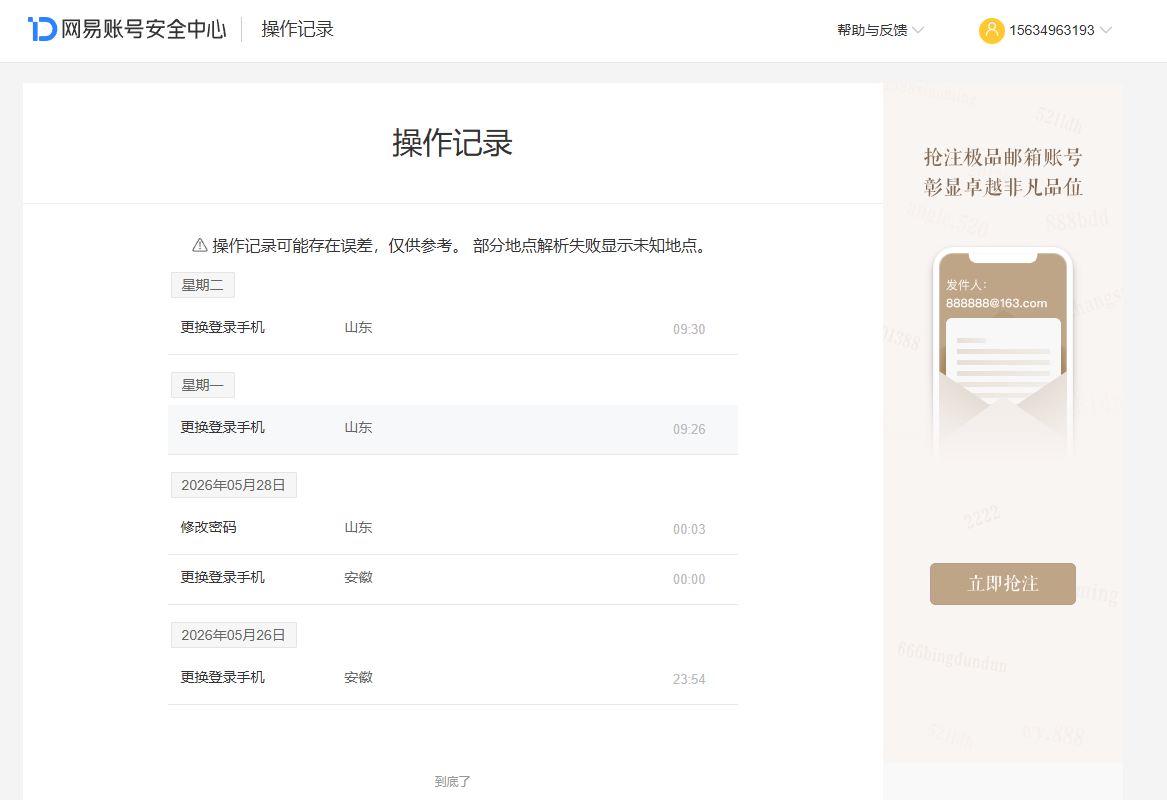This screenshot has height=800, width=1167.
Task: Click the 到底了 end-of-list text
Action: pyautogui.click(x=453, y=781)
